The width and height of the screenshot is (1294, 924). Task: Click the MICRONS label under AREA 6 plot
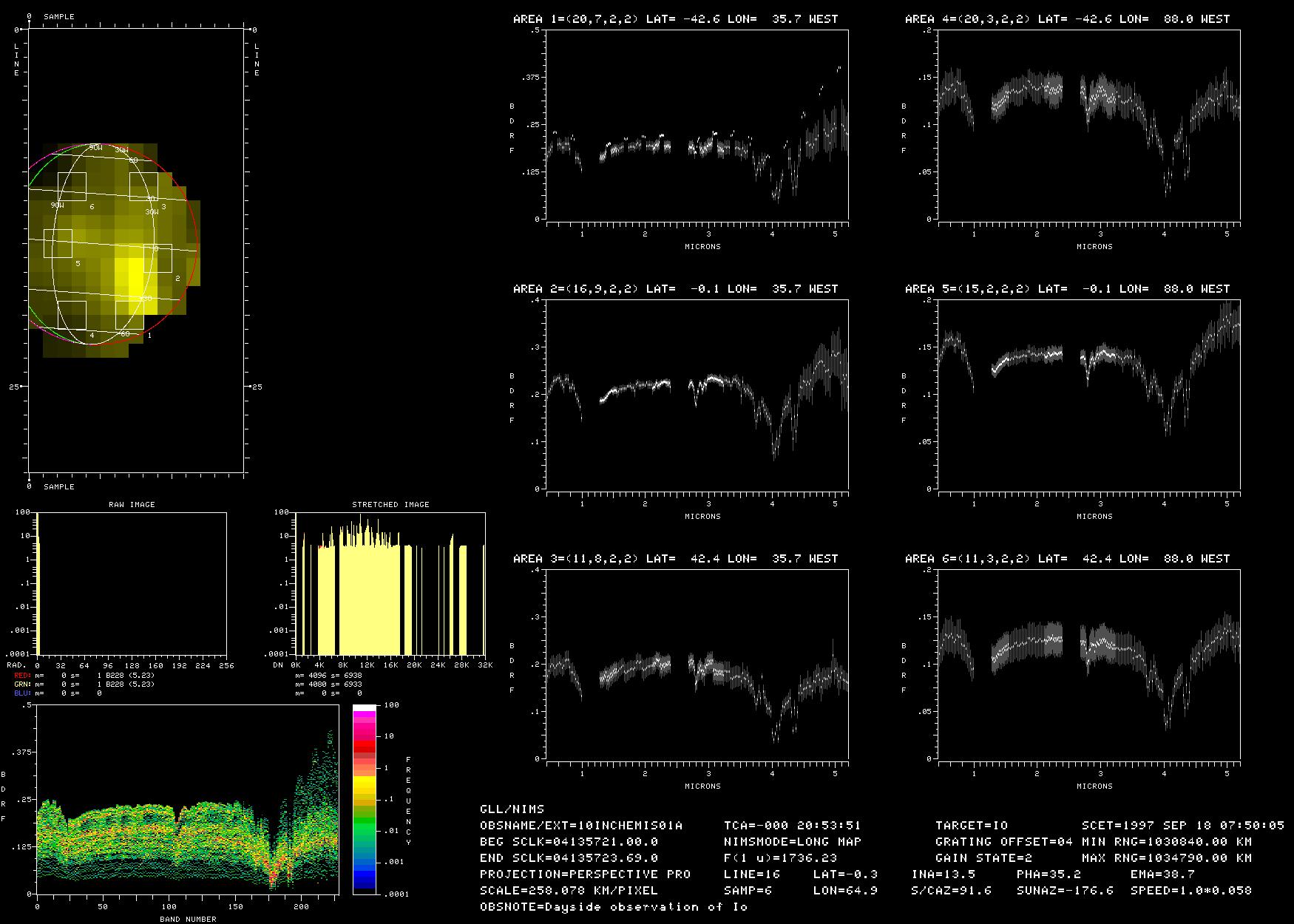[x=1094, y=787]
